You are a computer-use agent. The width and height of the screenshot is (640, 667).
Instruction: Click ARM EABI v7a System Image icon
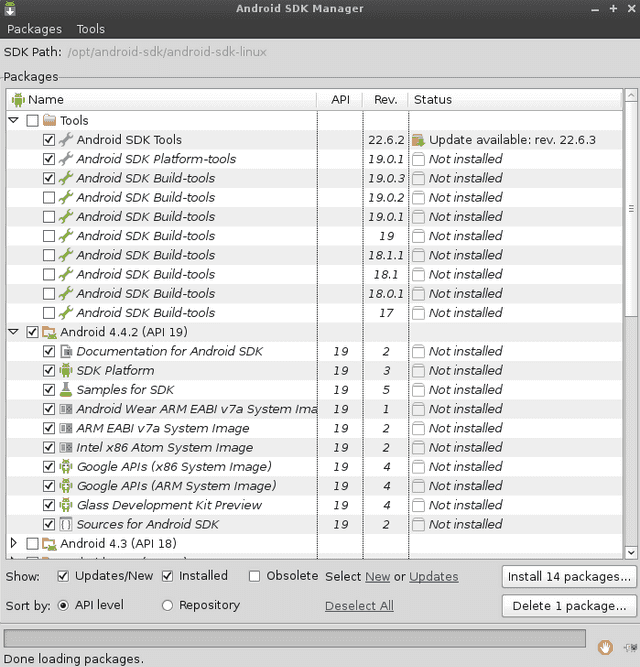tap(65, 428)
